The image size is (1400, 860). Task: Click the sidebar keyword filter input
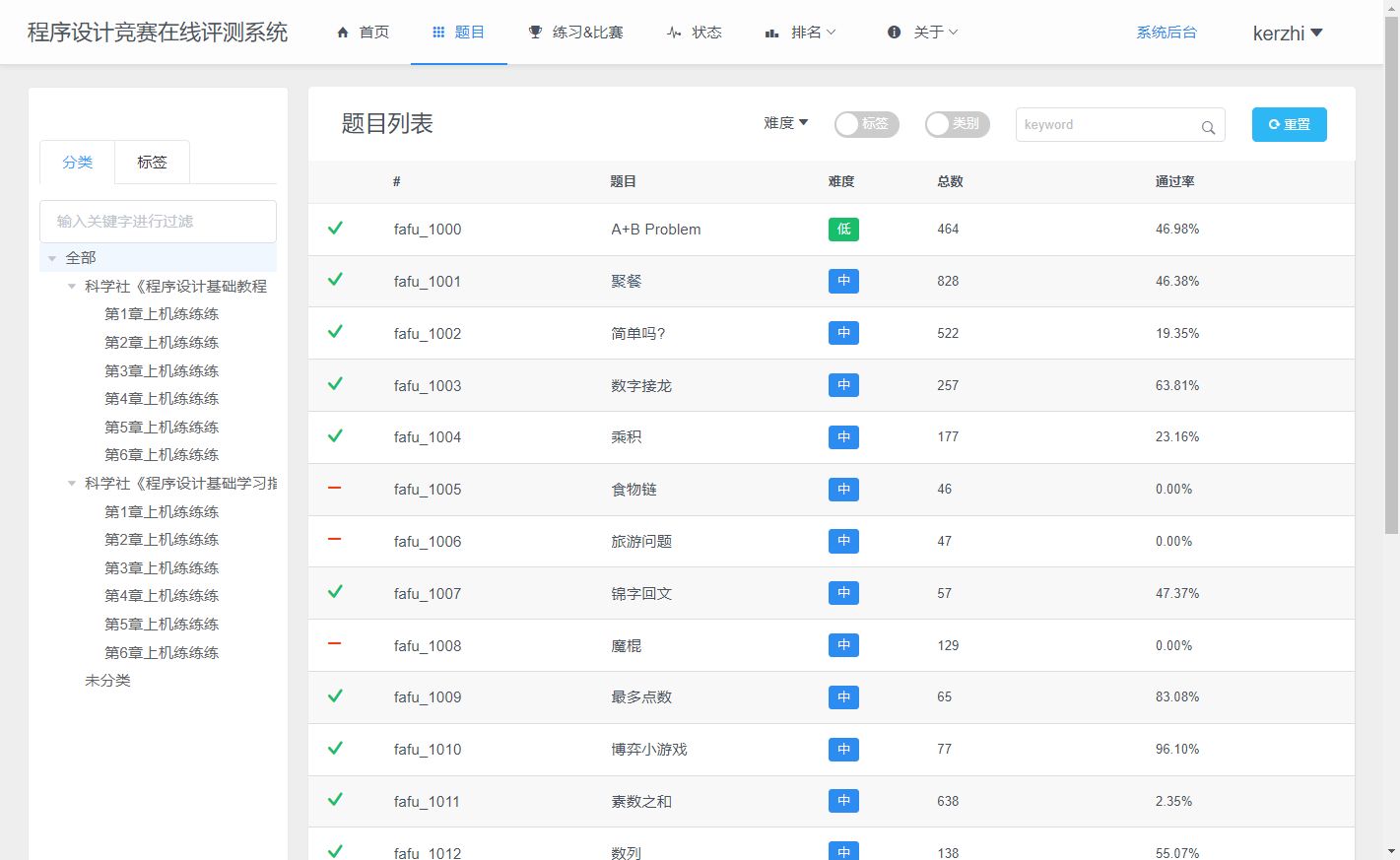pos(158,222)
